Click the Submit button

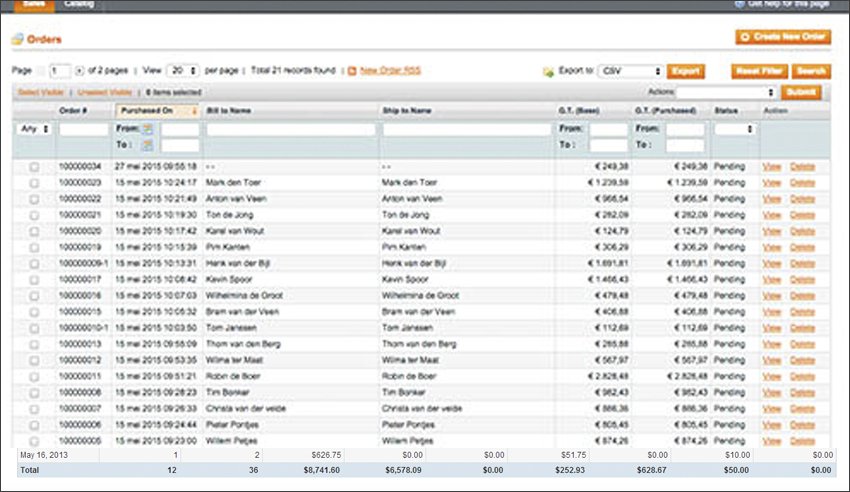(x=801, y=92)
